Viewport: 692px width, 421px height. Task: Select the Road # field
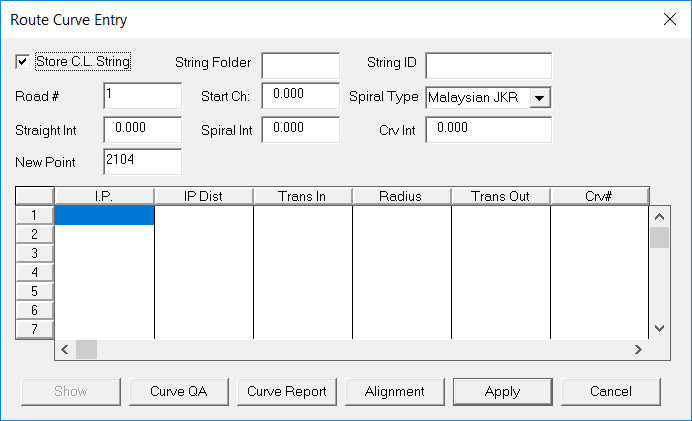click(141, 97)
